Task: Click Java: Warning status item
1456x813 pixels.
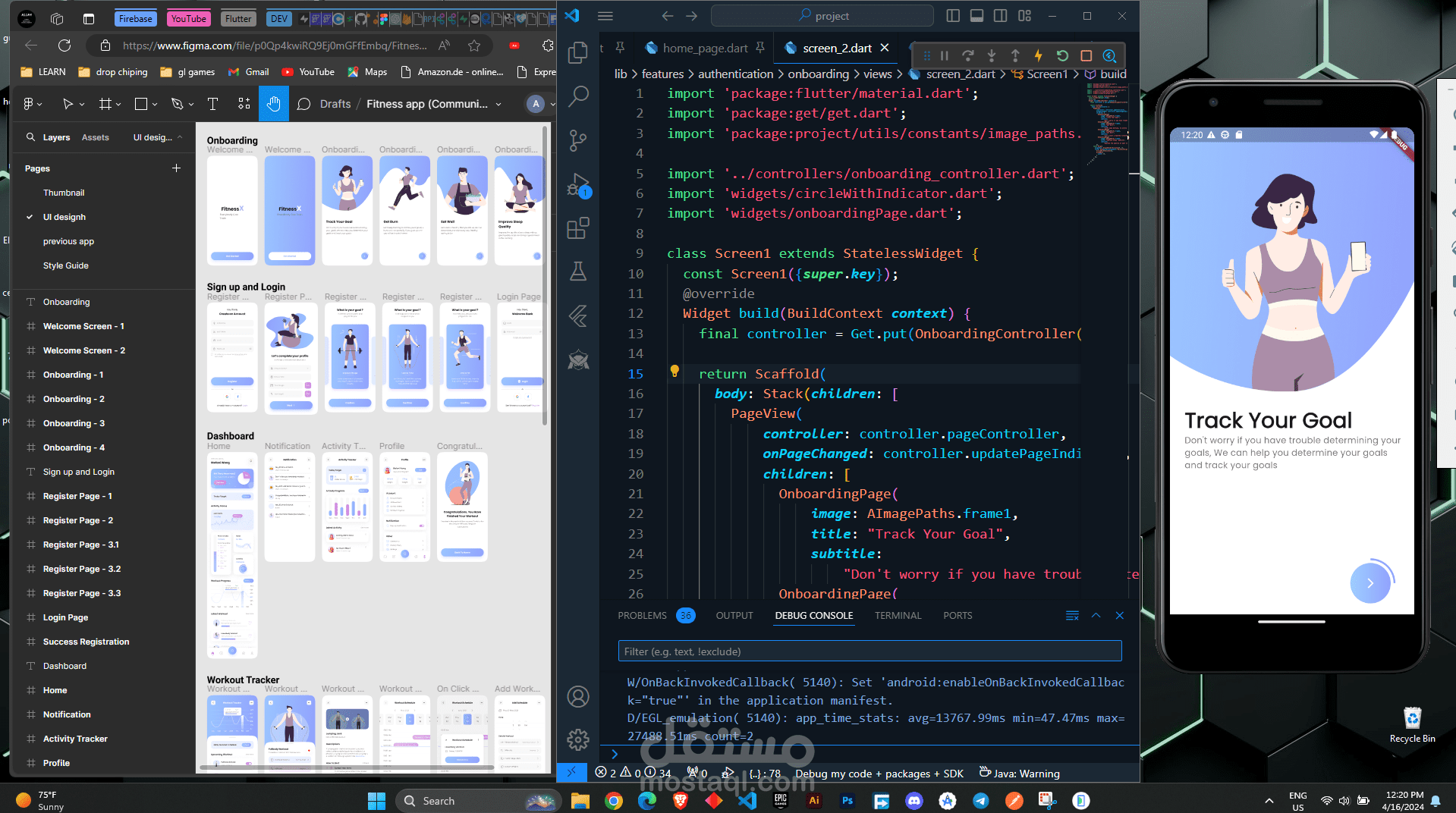Action: tap(1019, 774)
